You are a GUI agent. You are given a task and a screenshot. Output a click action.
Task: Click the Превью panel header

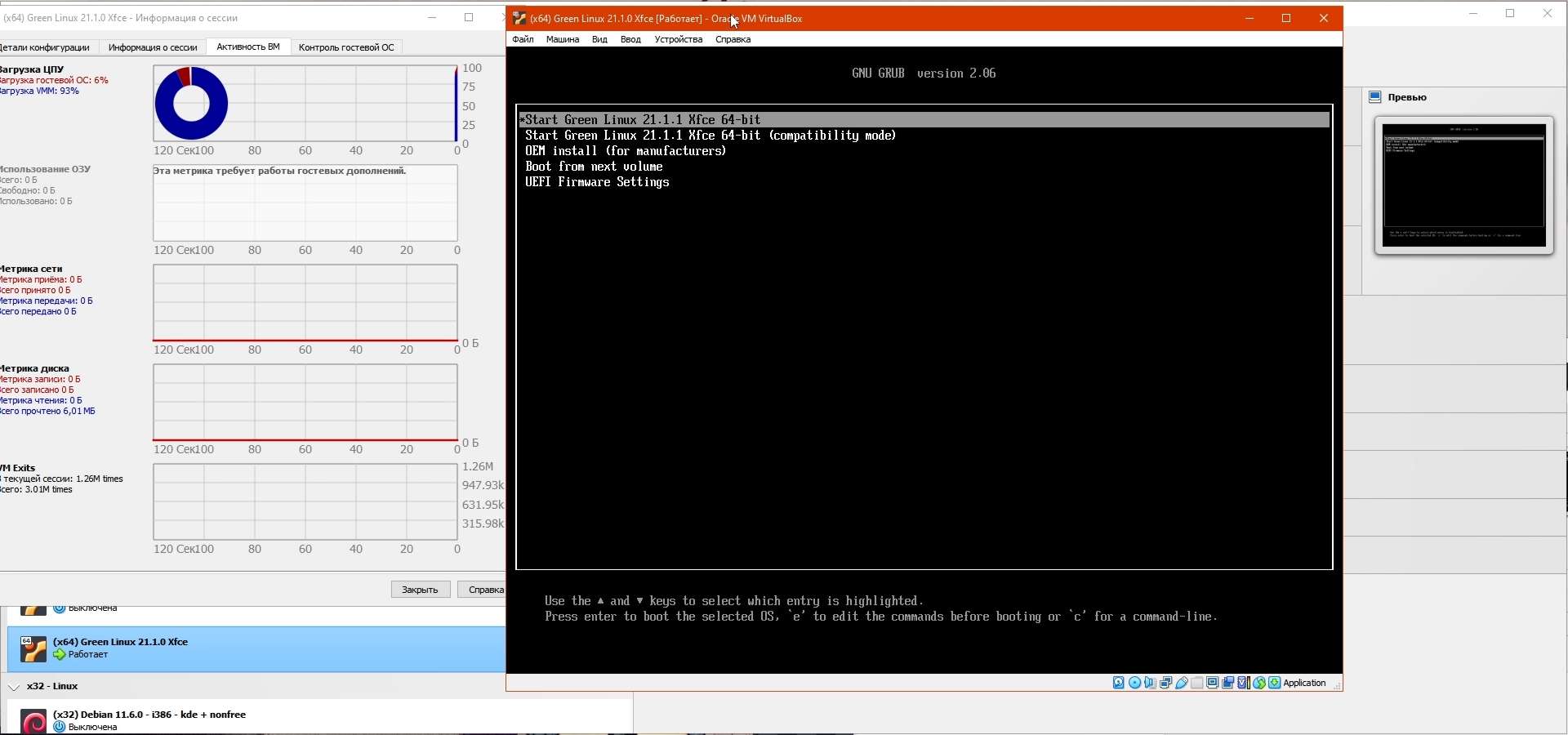click(x=1407, y=97)
